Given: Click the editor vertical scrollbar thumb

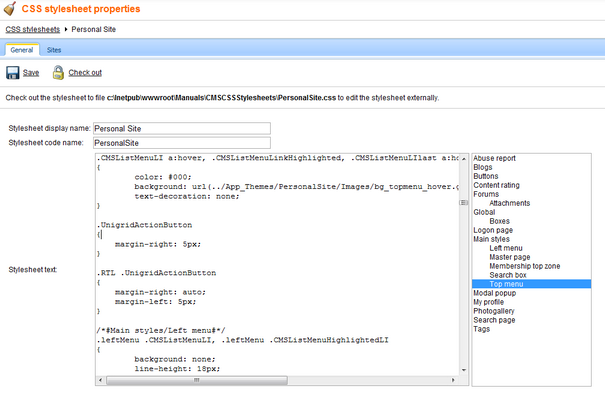Looking at the screenshot, I should click(464, 203).
